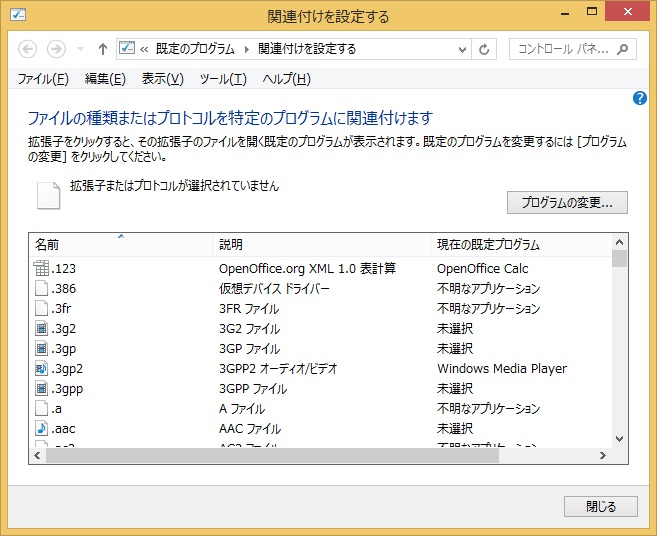Screen dimensions: 657x536
Task: Click the up-folder arrow in navigation bar
Action: [x=102, y=49]
